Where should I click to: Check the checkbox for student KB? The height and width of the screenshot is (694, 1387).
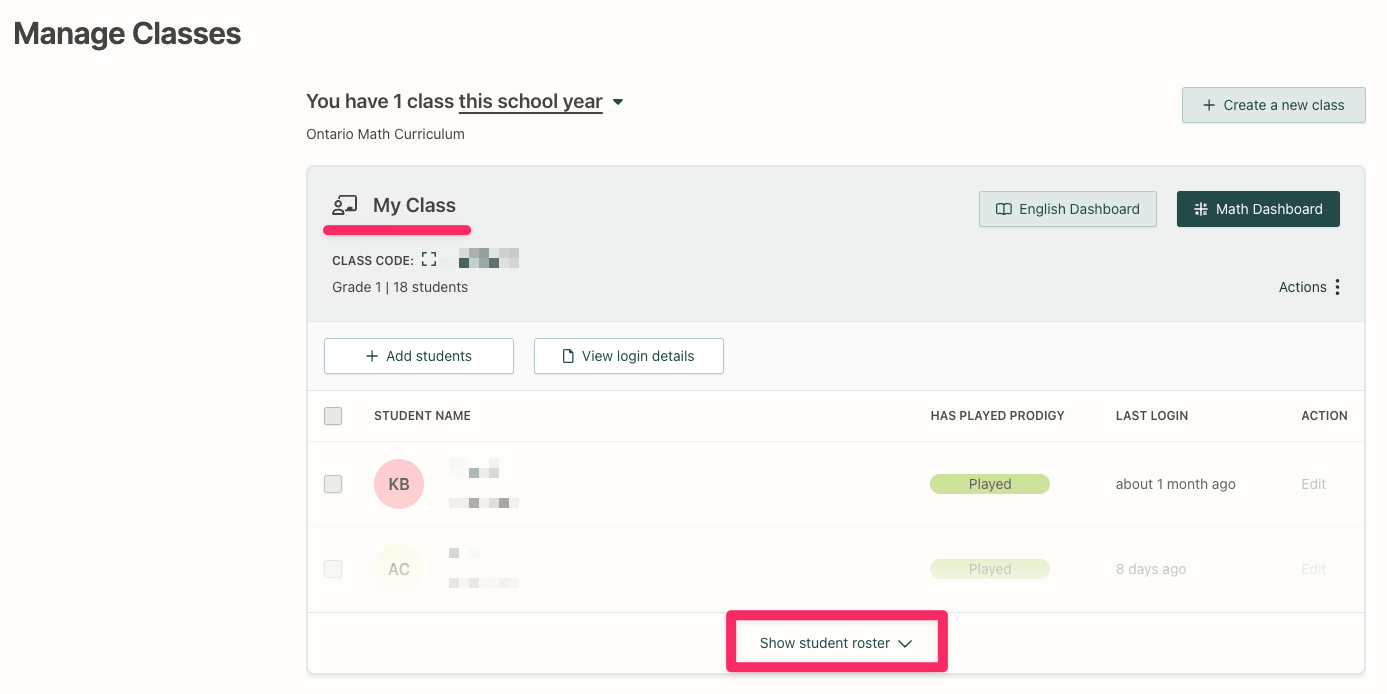[333, 483]
